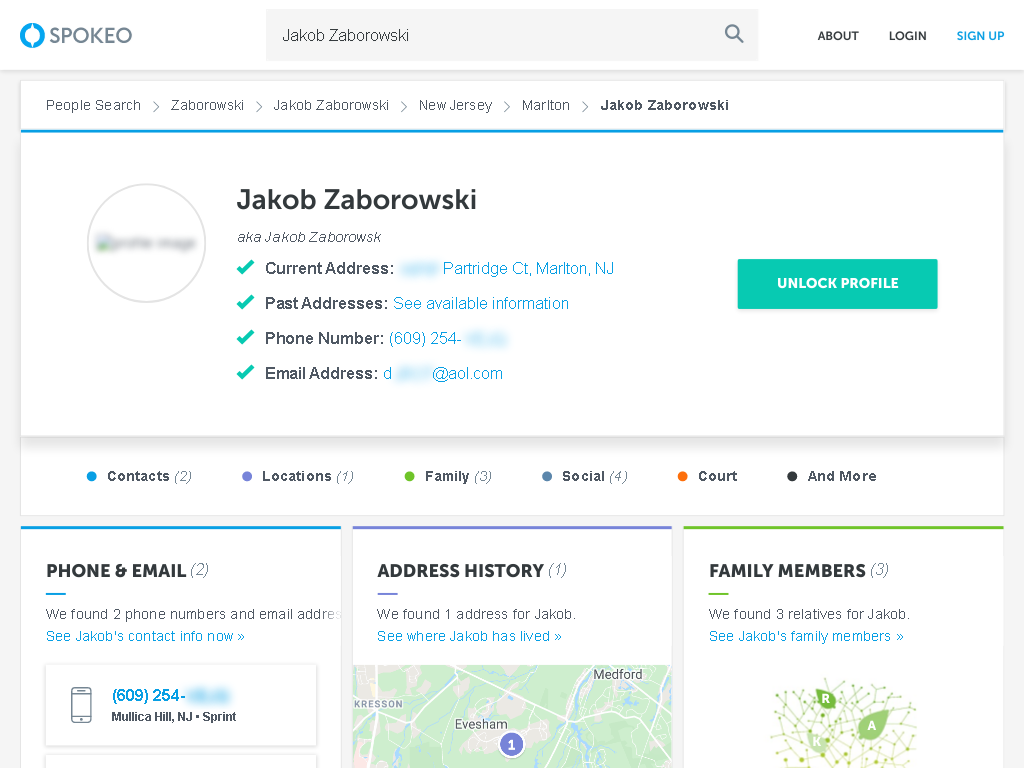Click the numbered map marker near Evesham
The height and width of the screenshot is (768, 1024).
pos(511,744)
